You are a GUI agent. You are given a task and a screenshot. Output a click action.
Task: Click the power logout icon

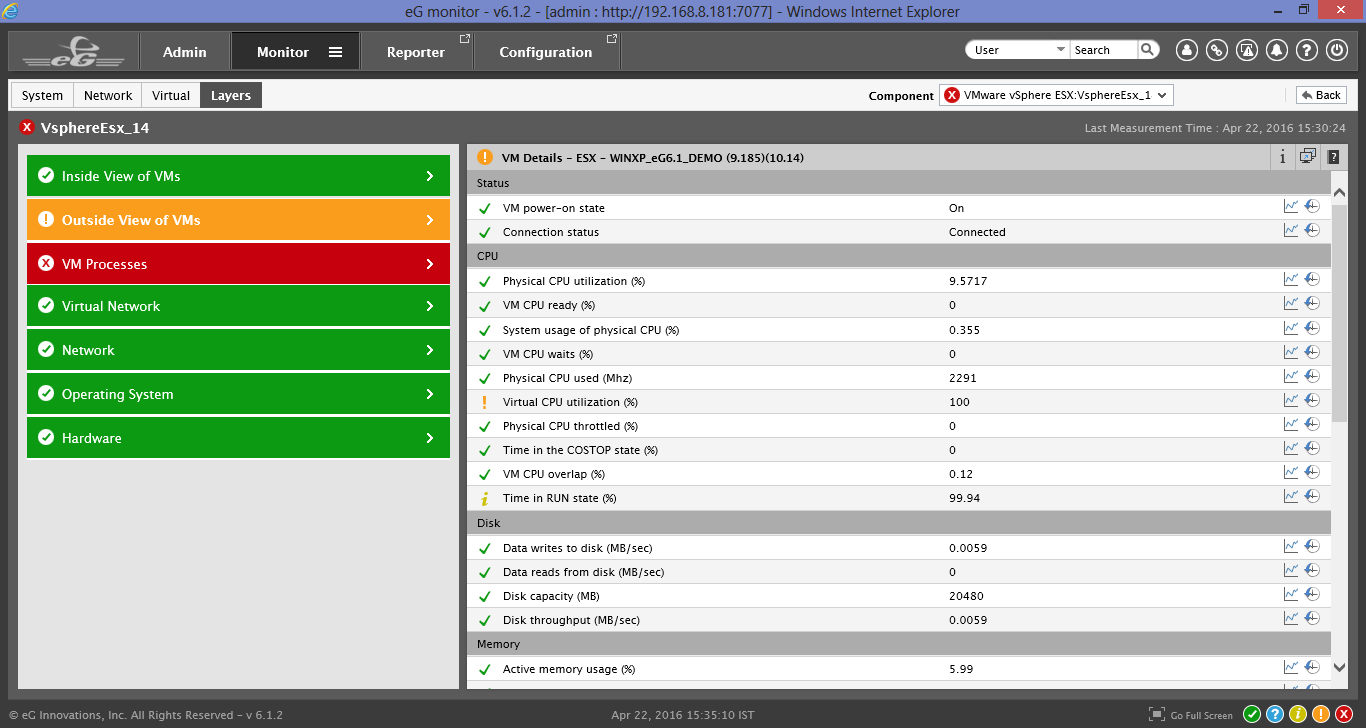coord(1337,50)
